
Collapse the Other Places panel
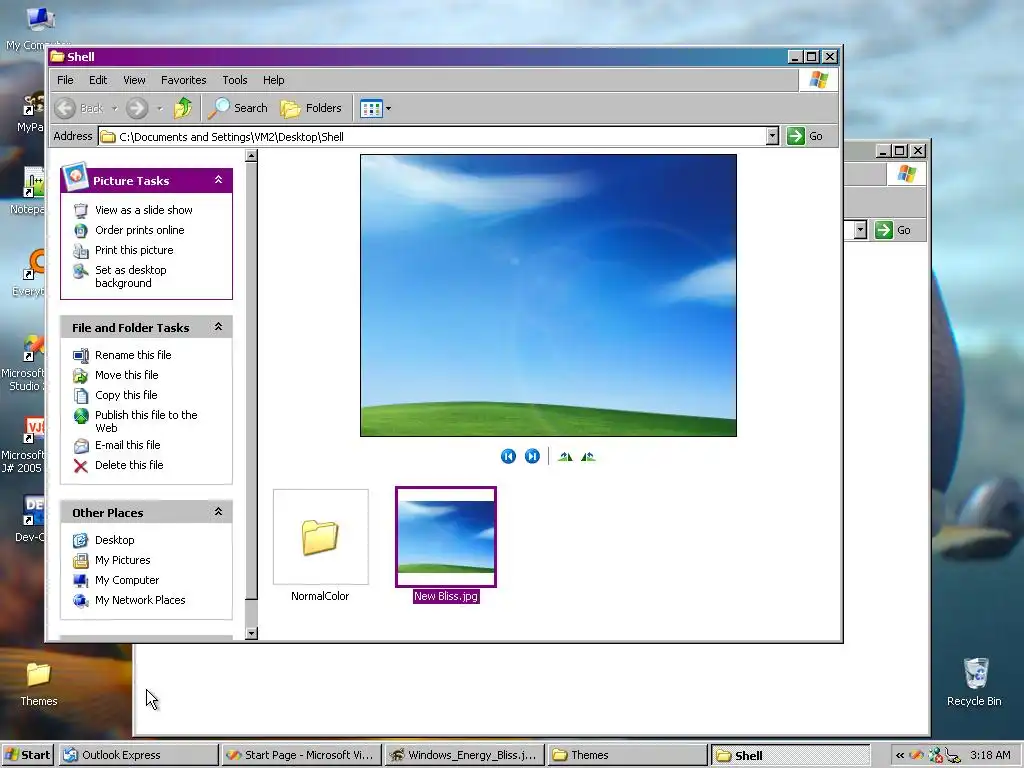click(x=219, y=511)
